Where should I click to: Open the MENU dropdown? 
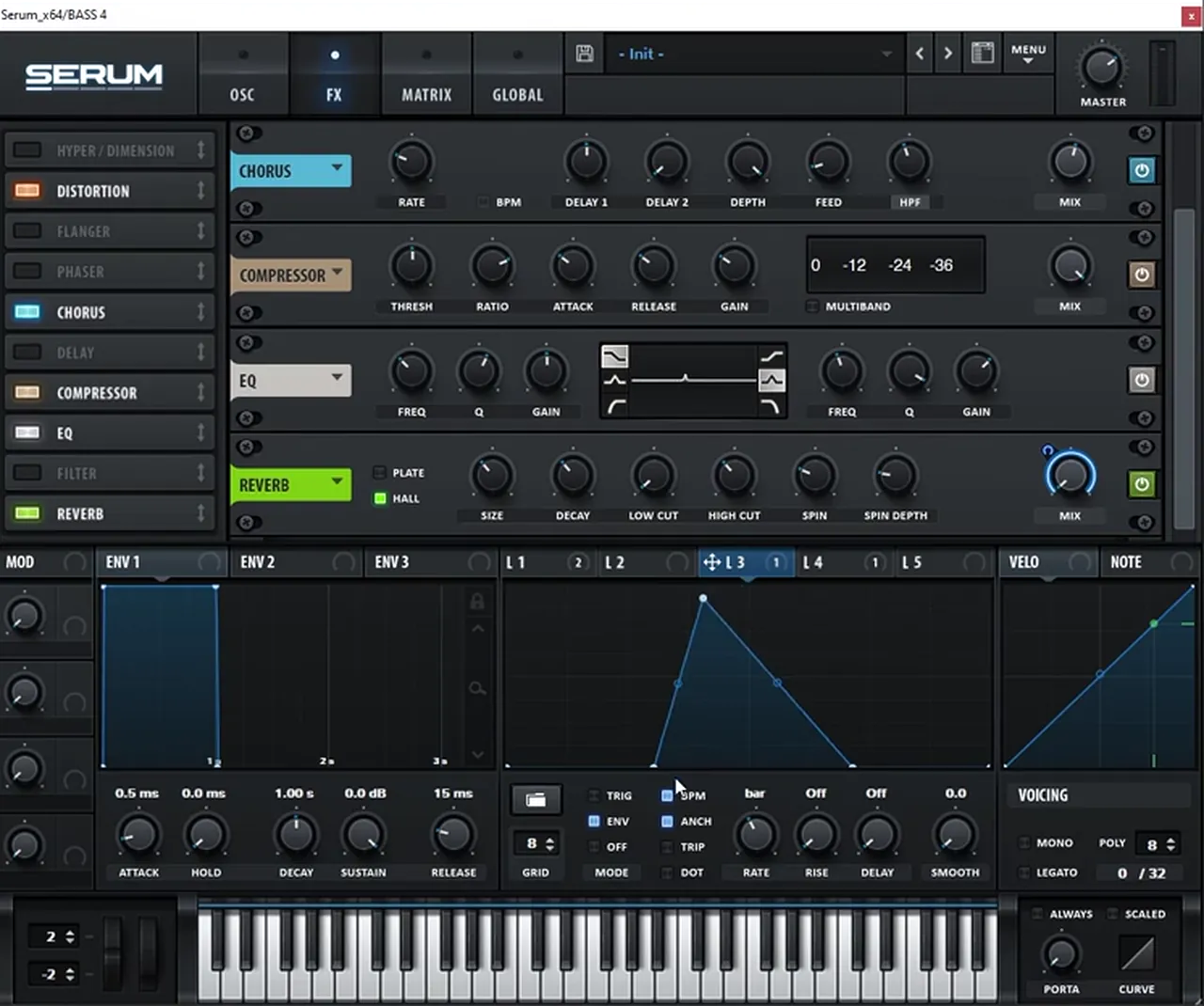pos(1028,54)
